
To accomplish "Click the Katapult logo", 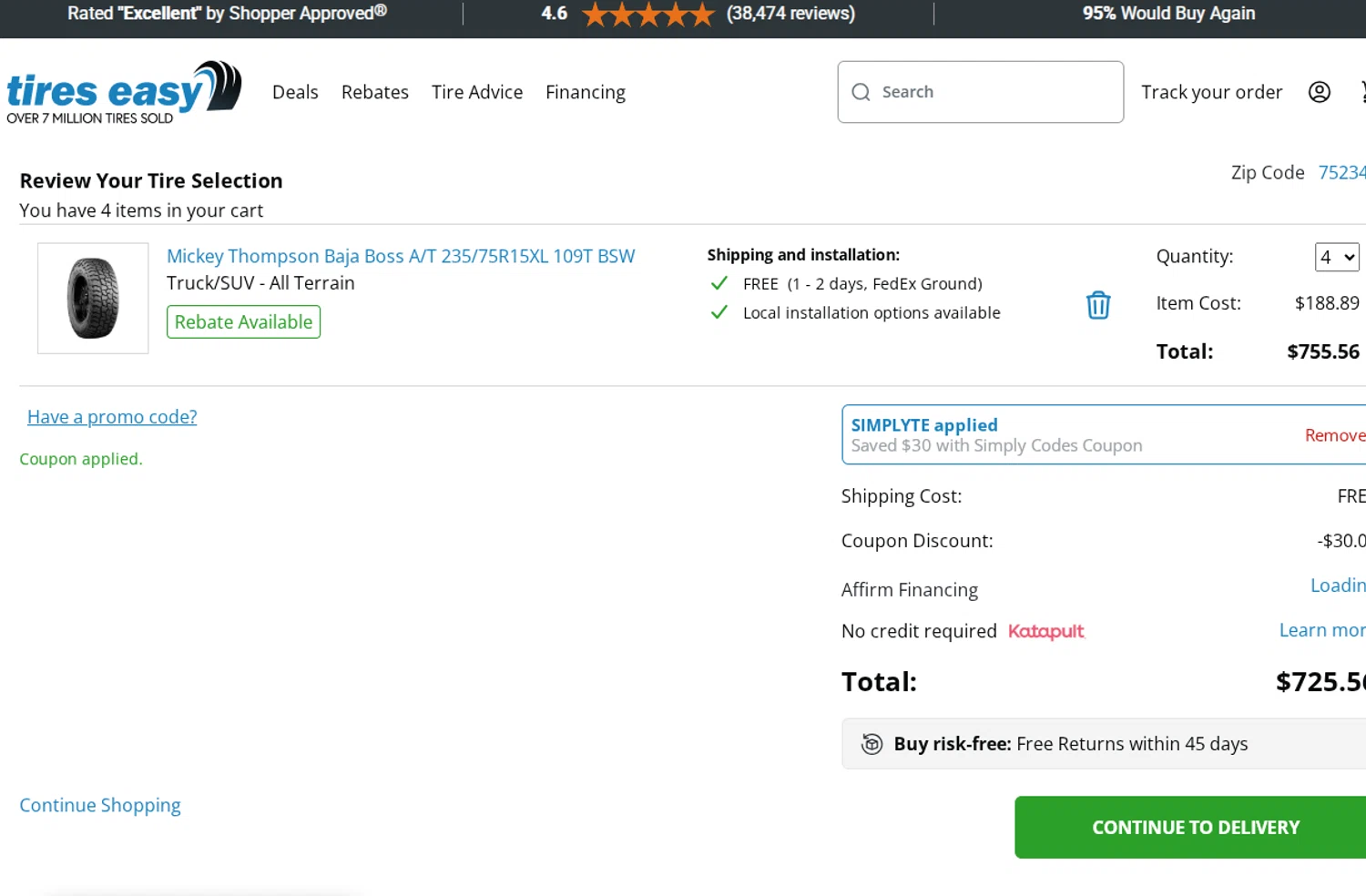I will coord(1045,631).
